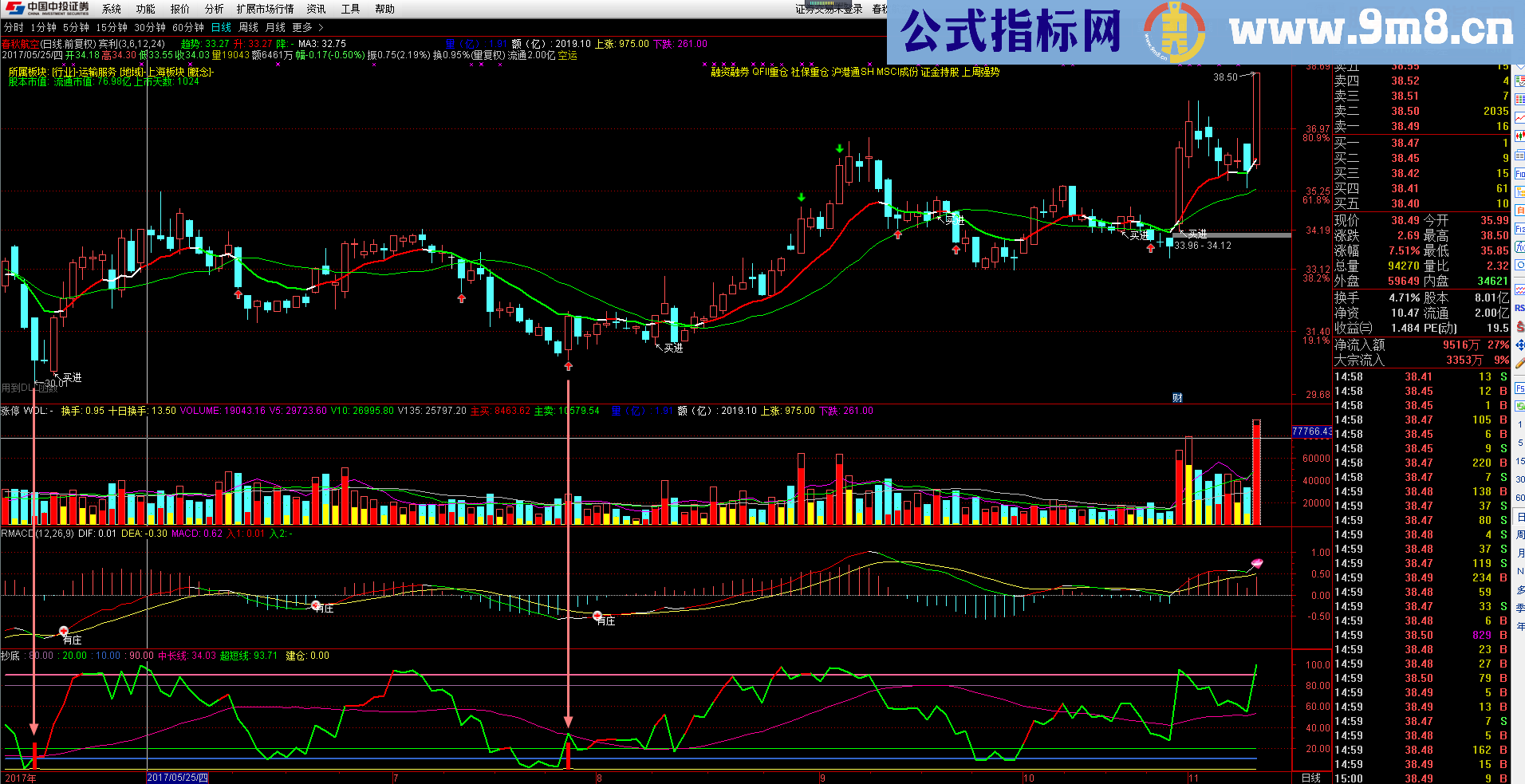This screenshot has height=784, width=1525.
Task: Click the red dollar sign sidebar icon
Action: pyautogui.click(x=1519, y=326)
